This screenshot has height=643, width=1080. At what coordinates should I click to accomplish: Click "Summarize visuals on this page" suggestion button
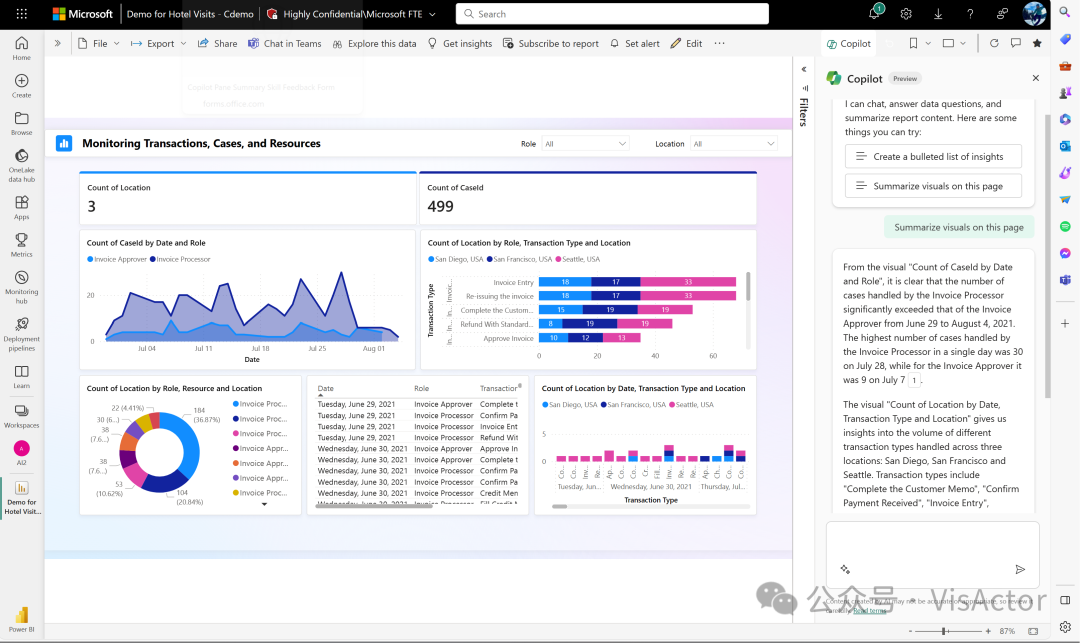tap(932, 186)
